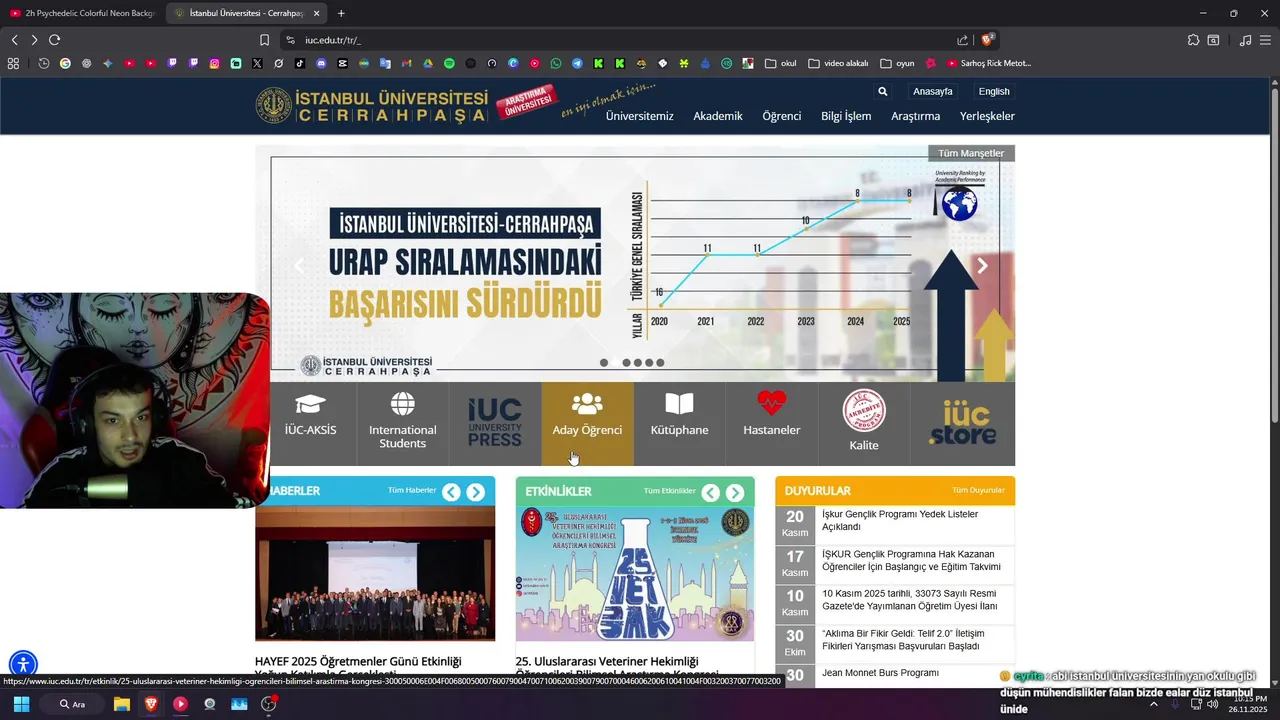Switch the site language to English
Viewport: 1280px width, 720px height.
994,91
